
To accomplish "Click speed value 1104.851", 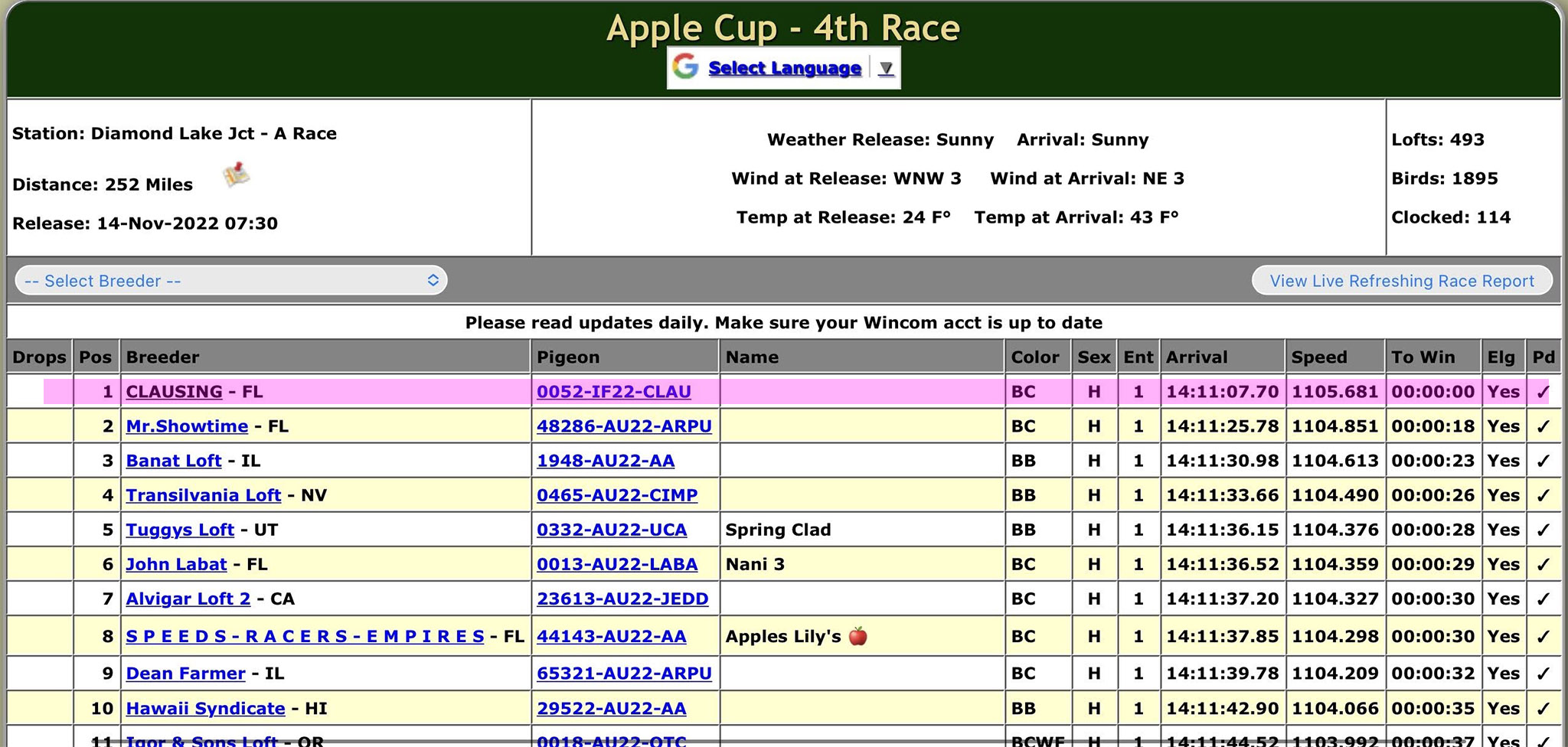I will click(x=1335, y=426).
